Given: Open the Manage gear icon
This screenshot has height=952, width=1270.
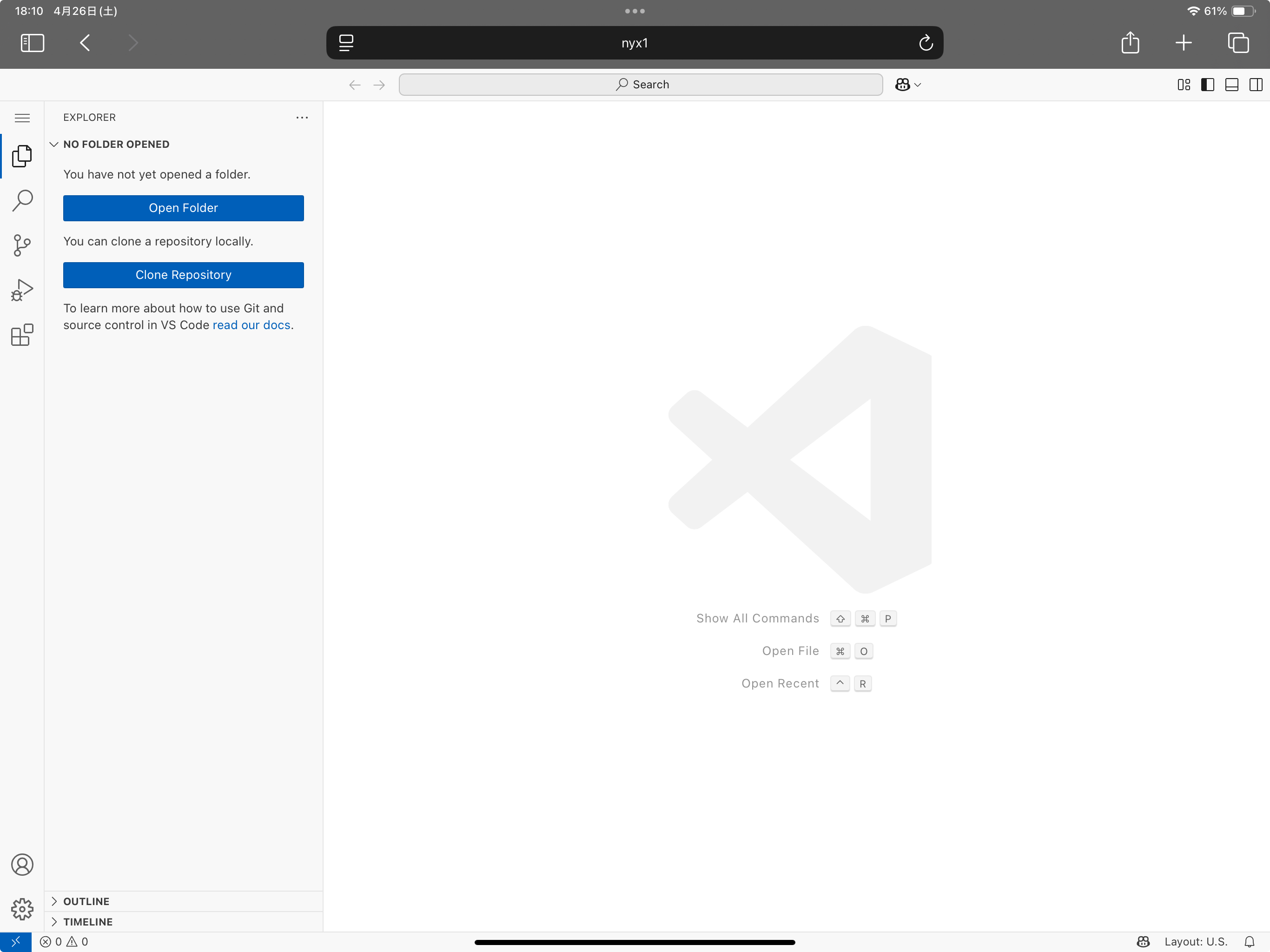Looking at the screenshot, I should 22,910.
